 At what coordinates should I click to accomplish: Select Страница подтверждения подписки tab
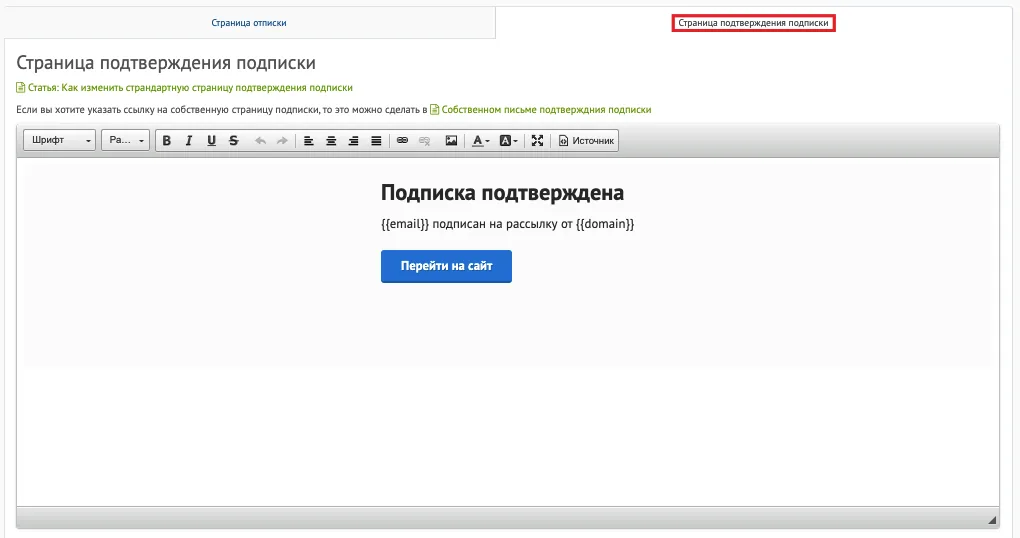pyautogui.click(x=753, y=23)
